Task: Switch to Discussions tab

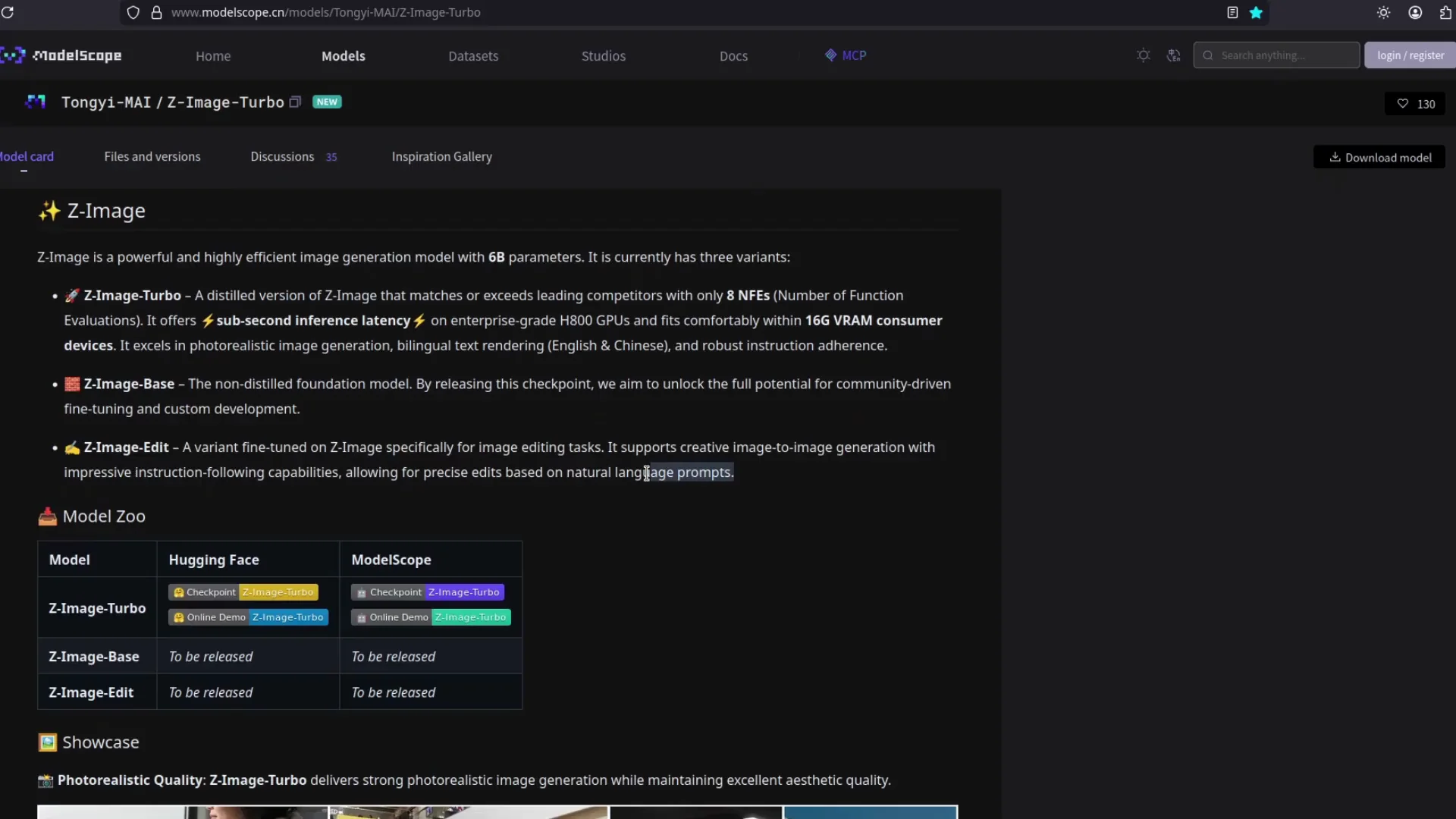Action: pos(282,157)
